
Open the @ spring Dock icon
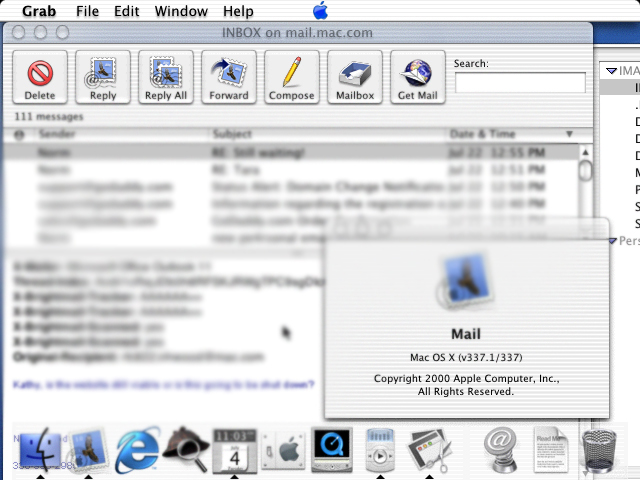click(501, 451)
